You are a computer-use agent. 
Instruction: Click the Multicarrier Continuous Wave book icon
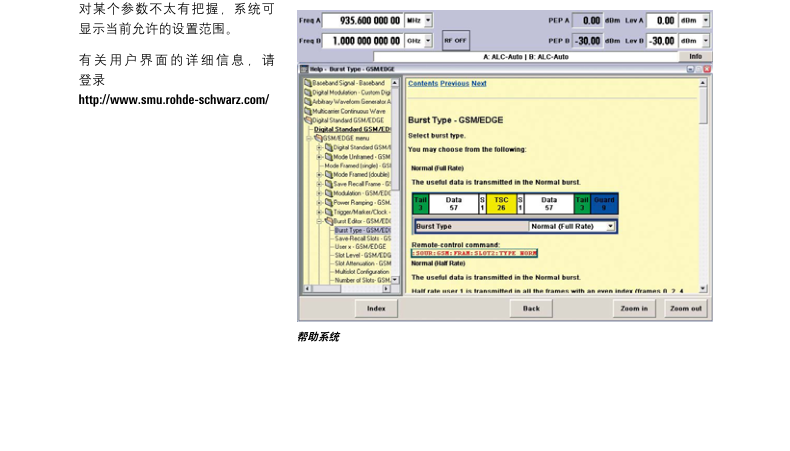307,111
